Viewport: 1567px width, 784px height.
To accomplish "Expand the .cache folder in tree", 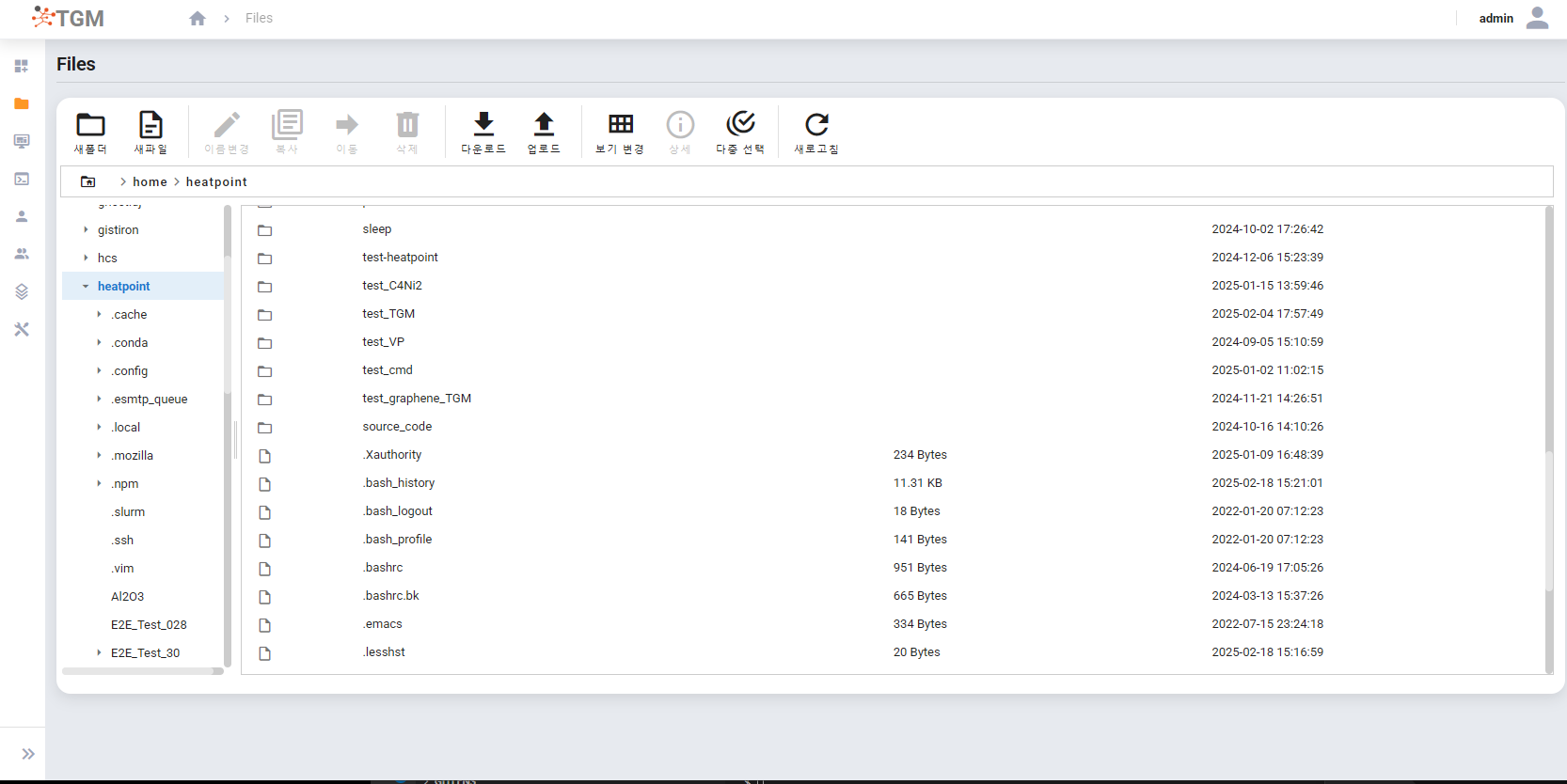I will [x=99, y=315].
